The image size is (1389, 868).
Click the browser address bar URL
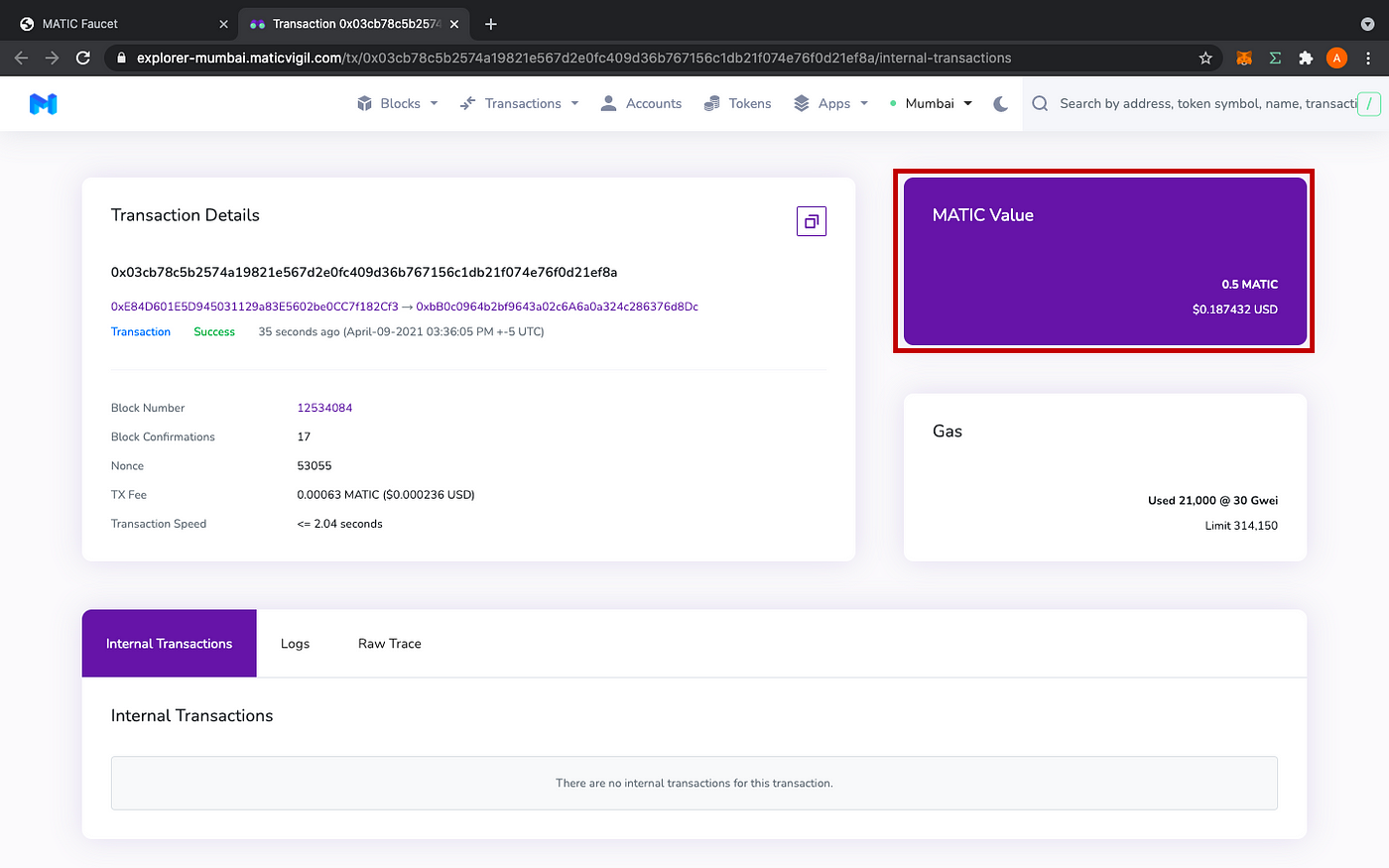point(573,58)
